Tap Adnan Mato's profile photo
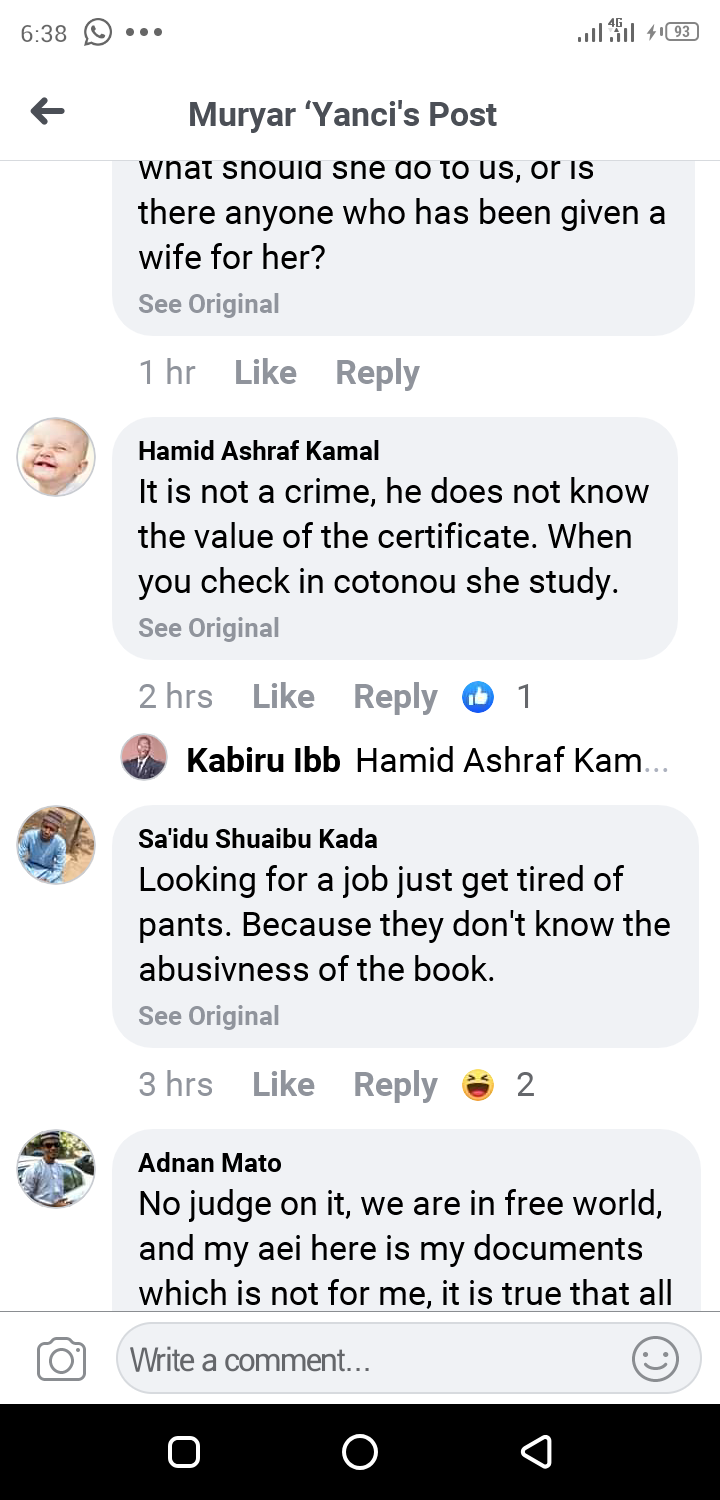The height and width of the screenshot is (1500, 720). point(56,1169)
